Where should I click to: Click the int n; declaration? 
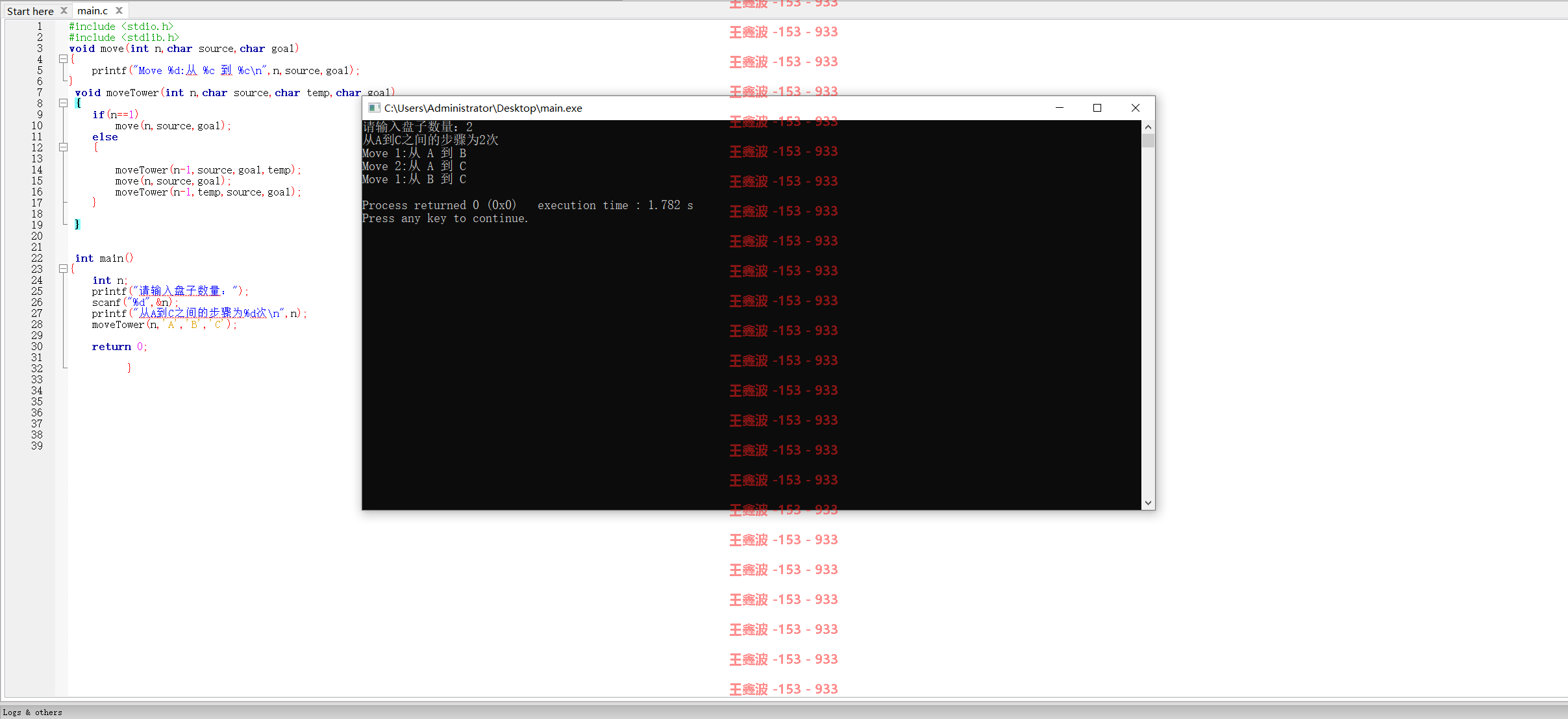(110, 281)
